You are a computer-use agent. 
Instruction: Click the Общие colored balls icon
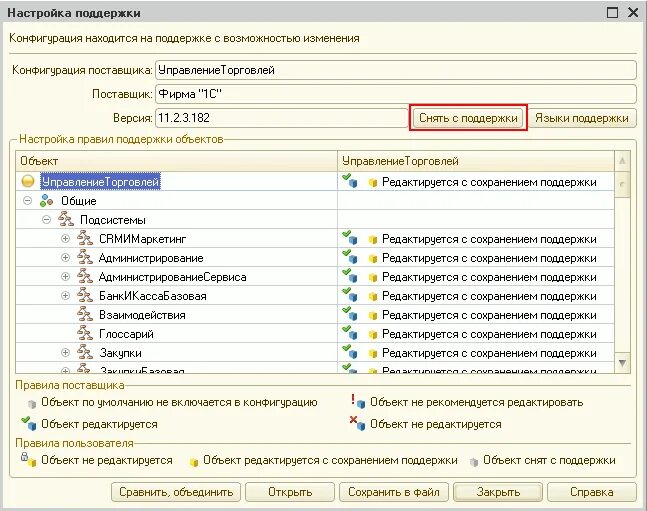[x=47, y=201]
